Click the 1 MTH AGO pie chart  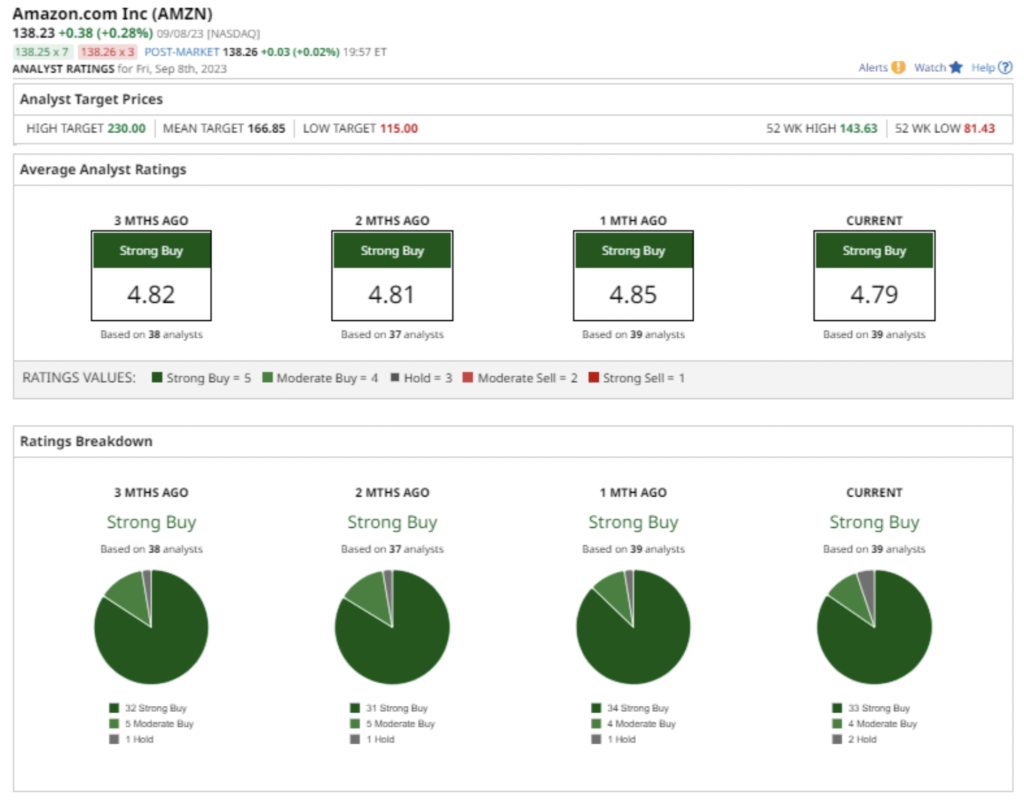(633, 627)
